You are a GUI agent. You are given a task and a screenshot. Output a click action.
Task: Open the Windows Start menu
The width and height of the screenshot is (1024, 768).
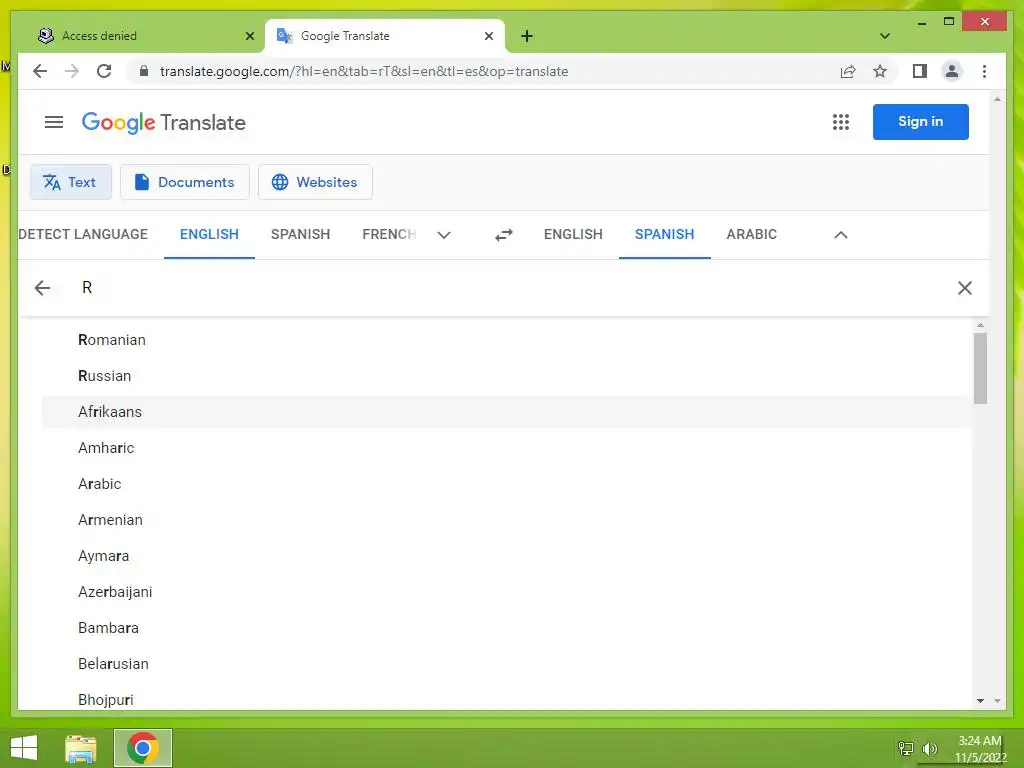[24, 748]
